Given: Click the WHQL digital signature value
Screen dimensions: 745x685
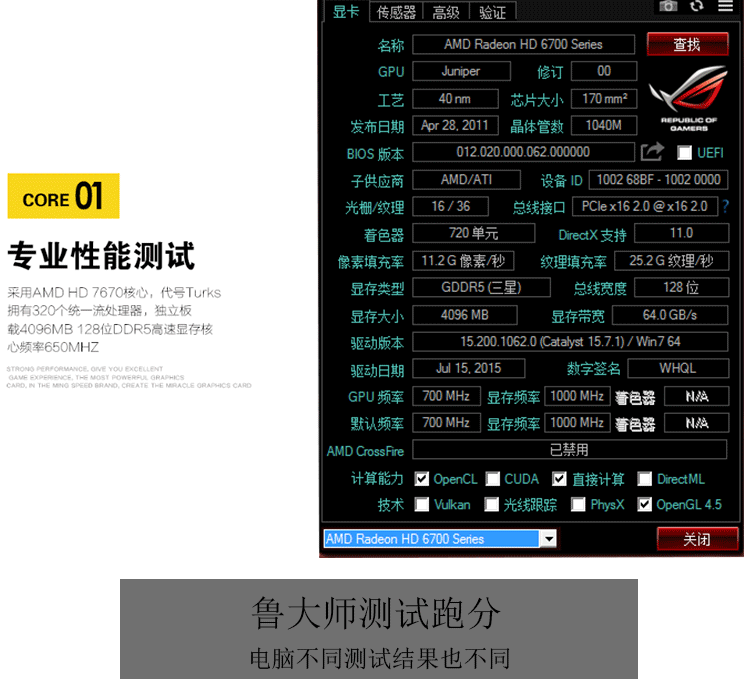Looking at the screenshot, I should coord(678,368).
